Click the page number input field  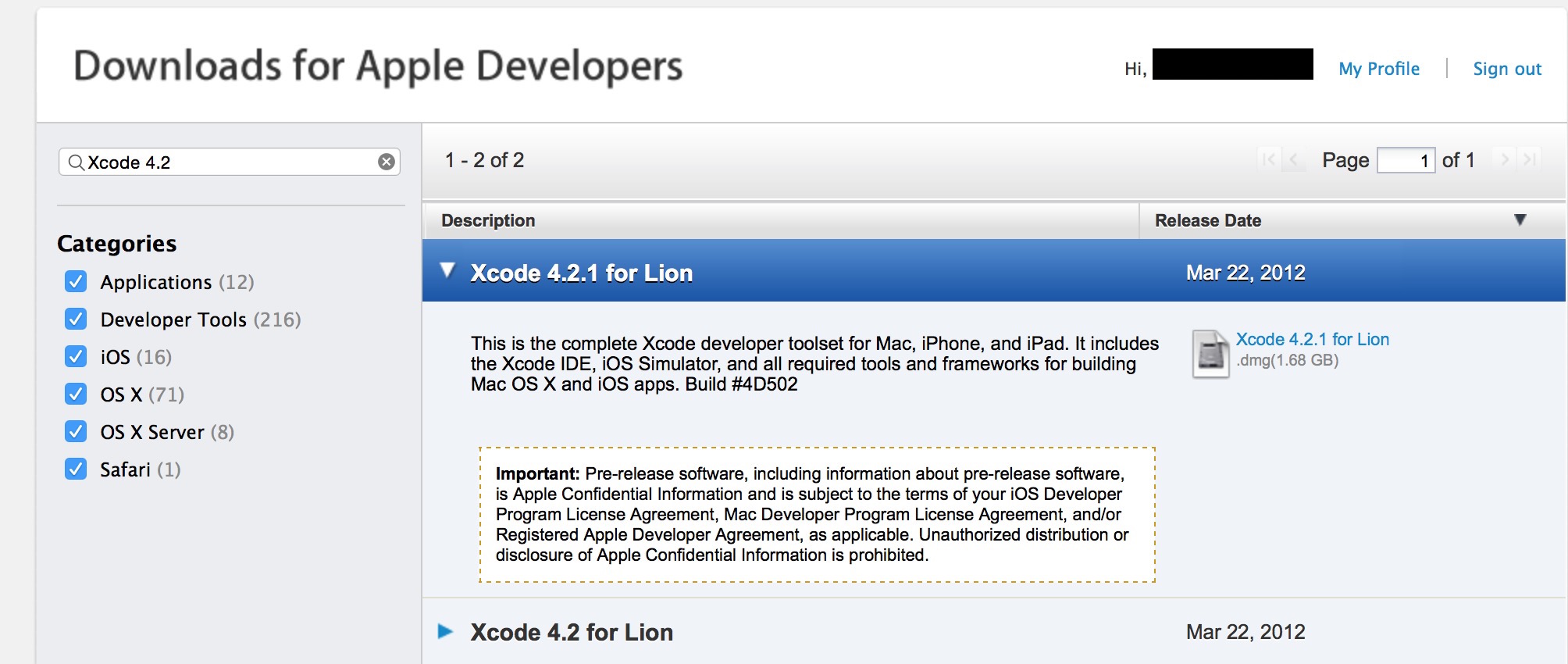(1406, 160)
